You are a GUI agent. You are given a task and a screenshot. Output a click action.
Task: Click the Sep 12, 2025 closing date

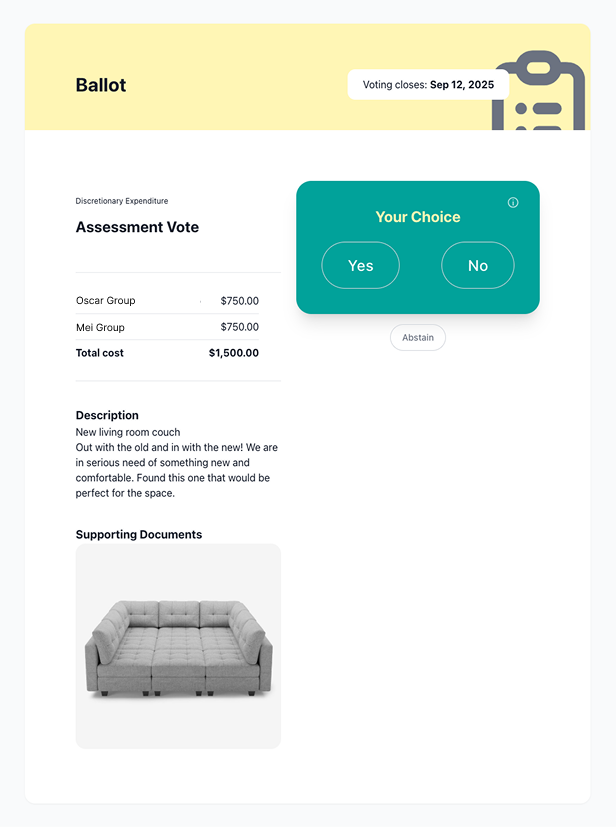point(464,85)
